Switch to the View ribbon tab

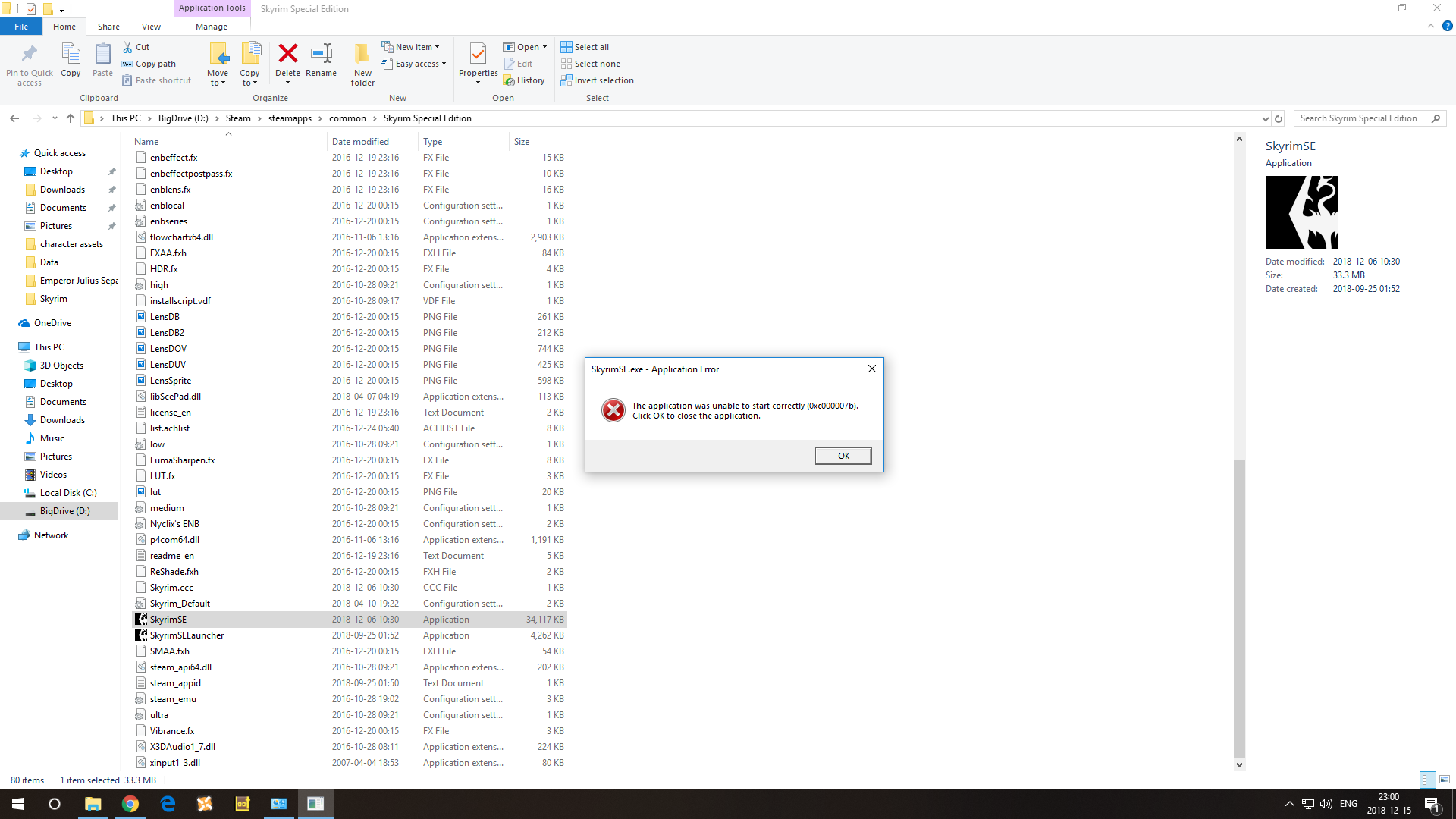pos(152,27)
